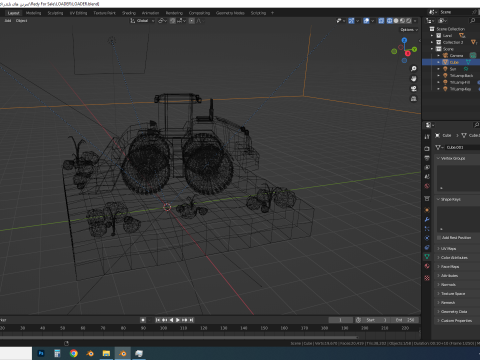Open the viewport shading options dropdown arrow

click(415, 21)
